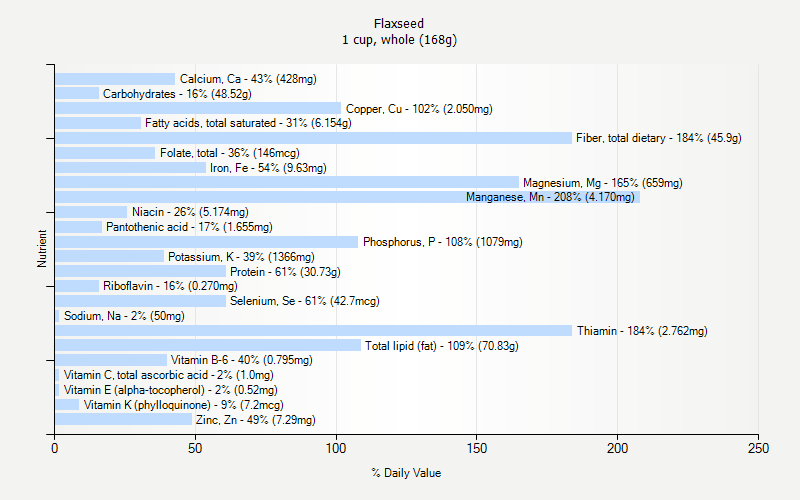Click the Sodium, Na label
Image resolution: width=800 pixels, height=500 pixels.
pos(124,316)
